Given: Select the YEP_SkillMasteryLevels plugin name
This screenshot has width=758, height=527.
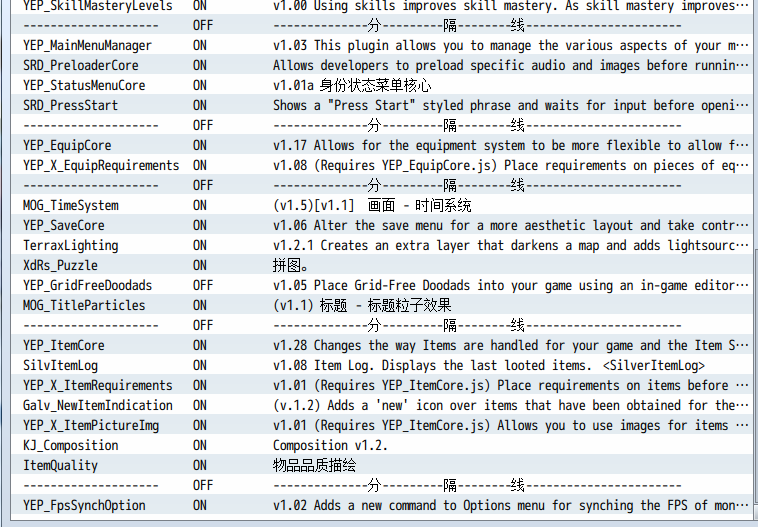Looking at the screenshot, I should pos(98,6).
